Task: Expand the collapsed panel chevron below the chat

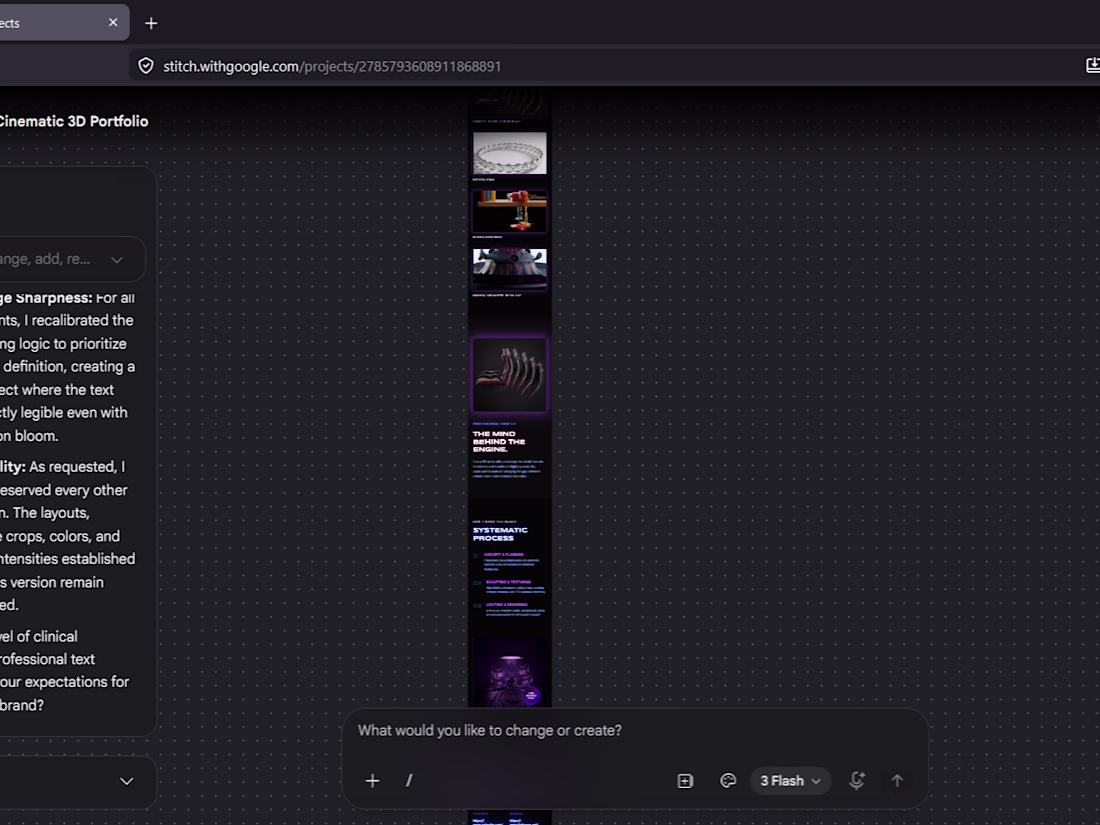Action: coord(126,781)
